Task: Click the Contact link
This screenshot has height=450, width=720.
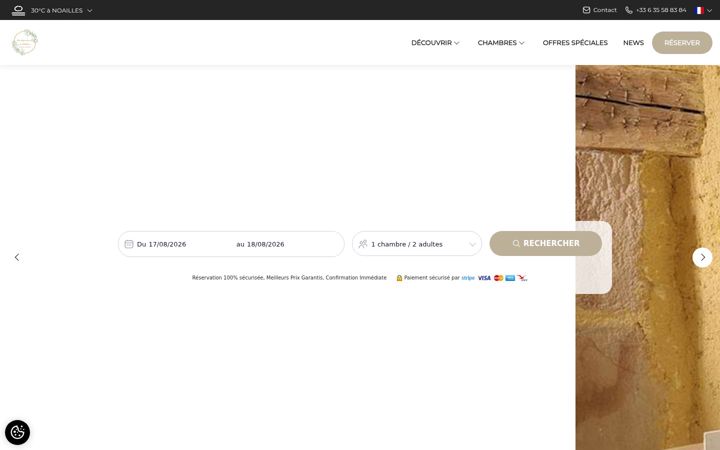Action: [x=604, y=10]
